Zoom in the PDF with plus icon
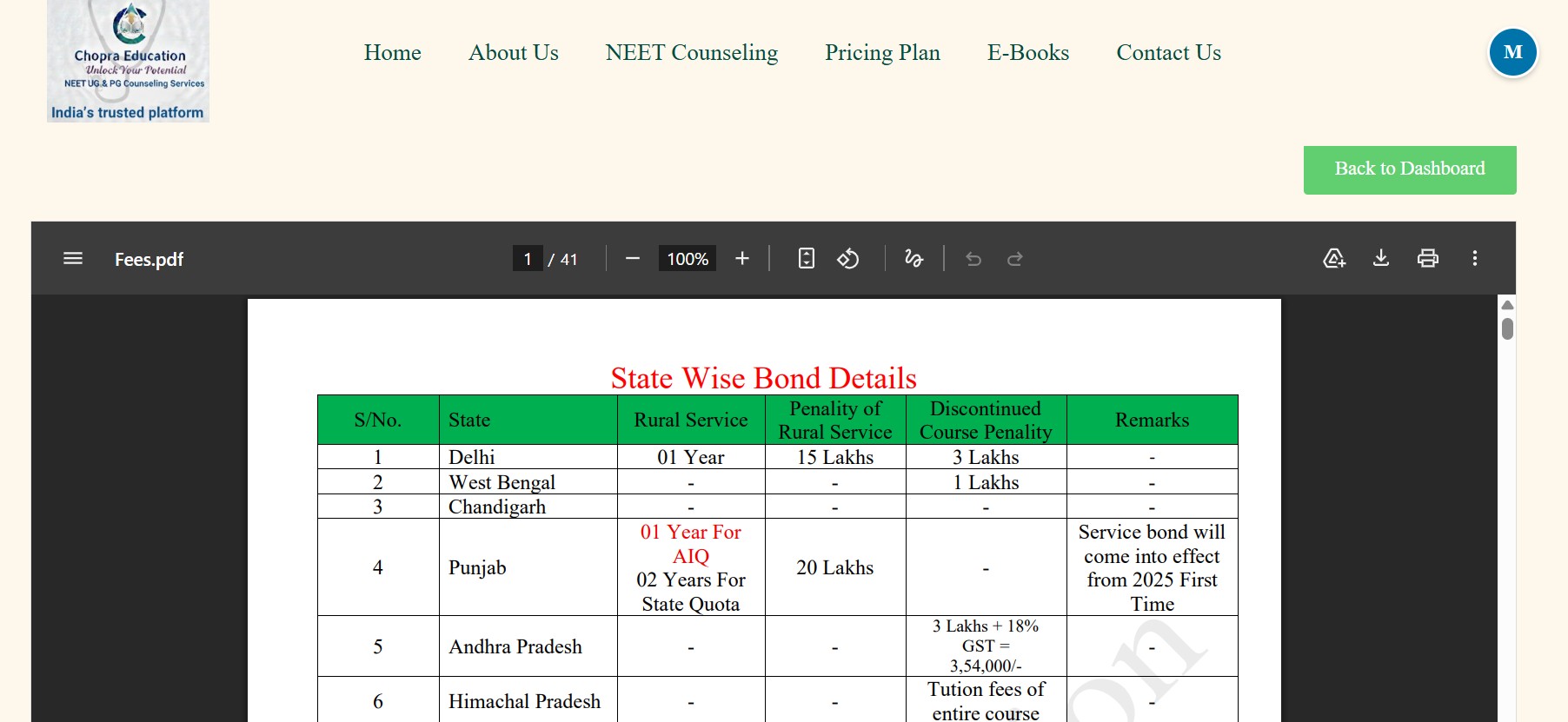 coord(742,259)
